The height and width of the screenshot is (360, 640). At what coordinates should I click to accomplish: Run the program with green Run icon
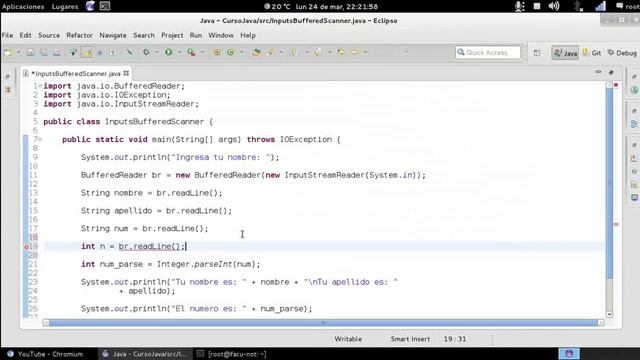[169, 52]
